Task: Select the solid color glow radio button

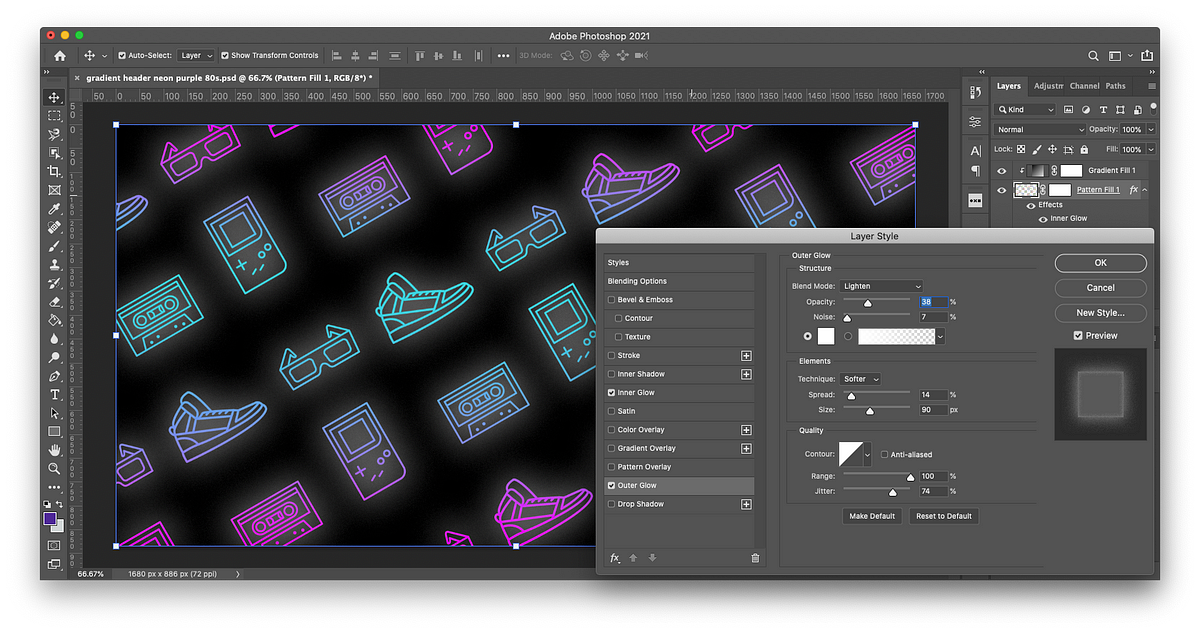Action: pos(808,336)
